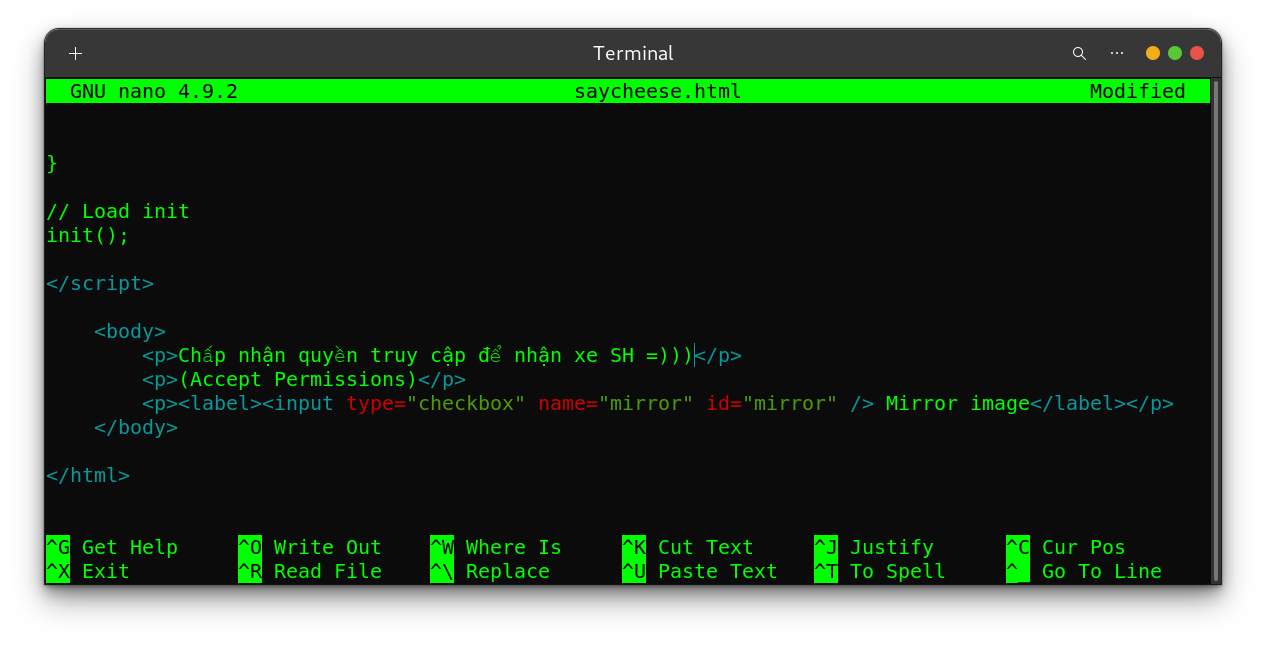Click the ^T To Spell shortcut
Viewport: 1266px width, 645px height.
pos(880,571)
